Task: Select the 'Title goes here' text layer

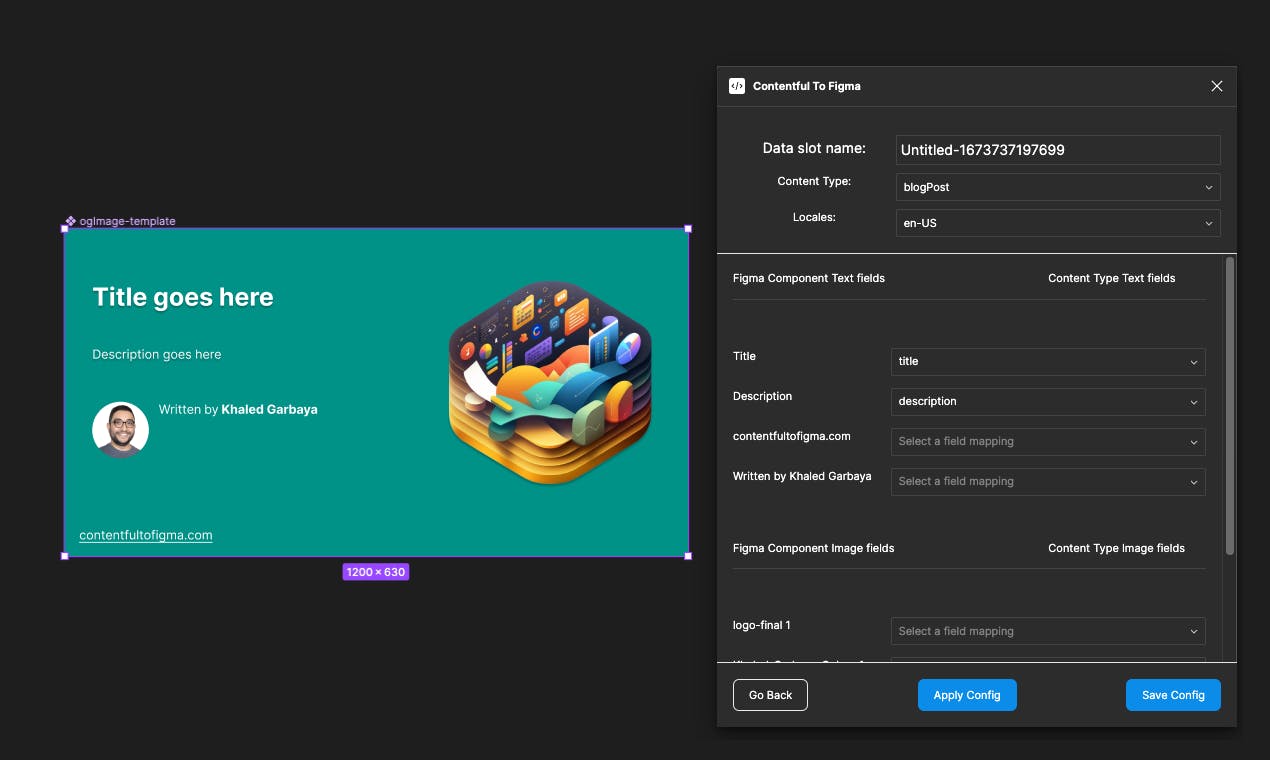Action: point(183,297)
